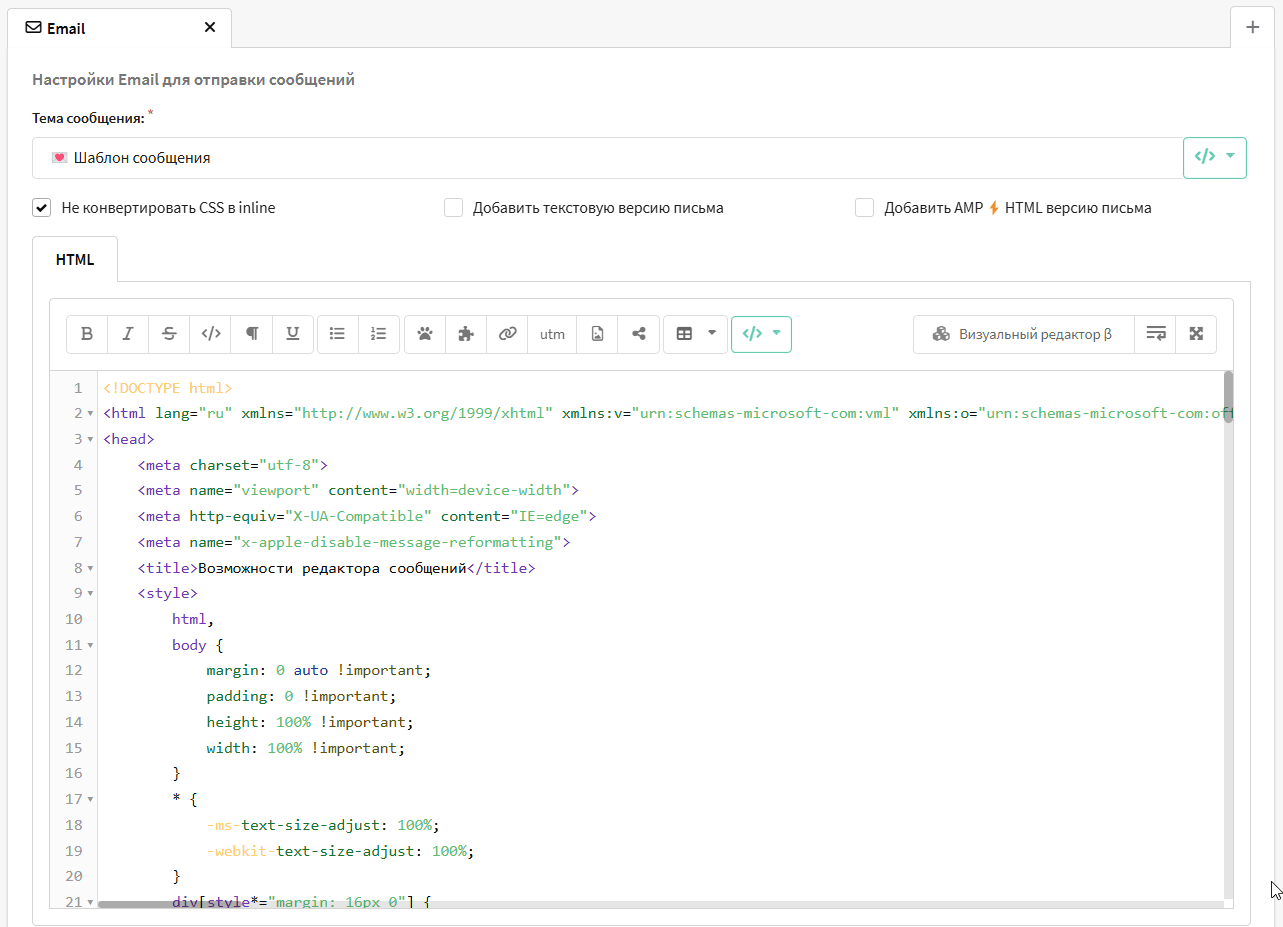Check Добавить текстовую версию письма

[x=454, y=208]
